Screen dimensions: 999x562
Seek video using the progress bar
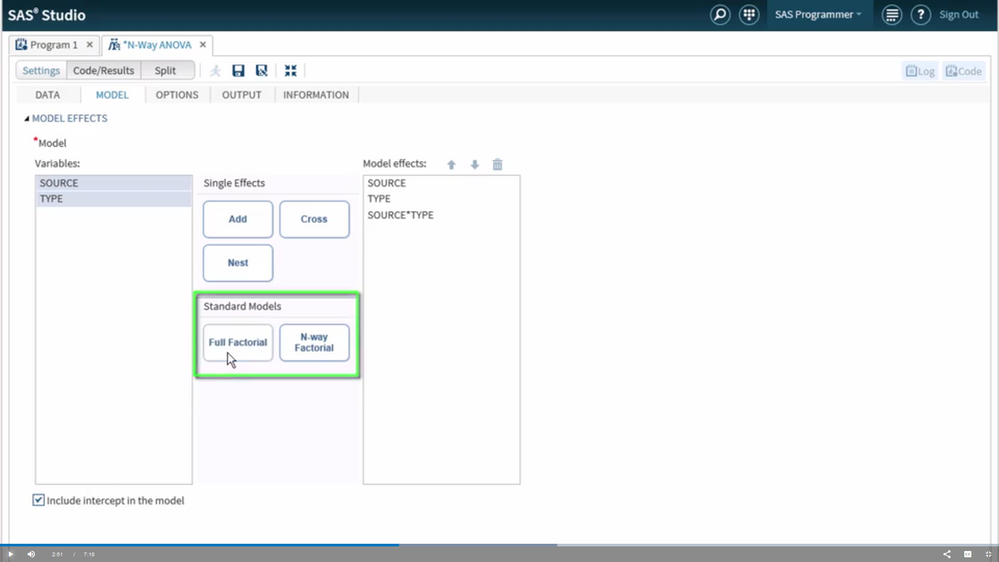point(500,545)
